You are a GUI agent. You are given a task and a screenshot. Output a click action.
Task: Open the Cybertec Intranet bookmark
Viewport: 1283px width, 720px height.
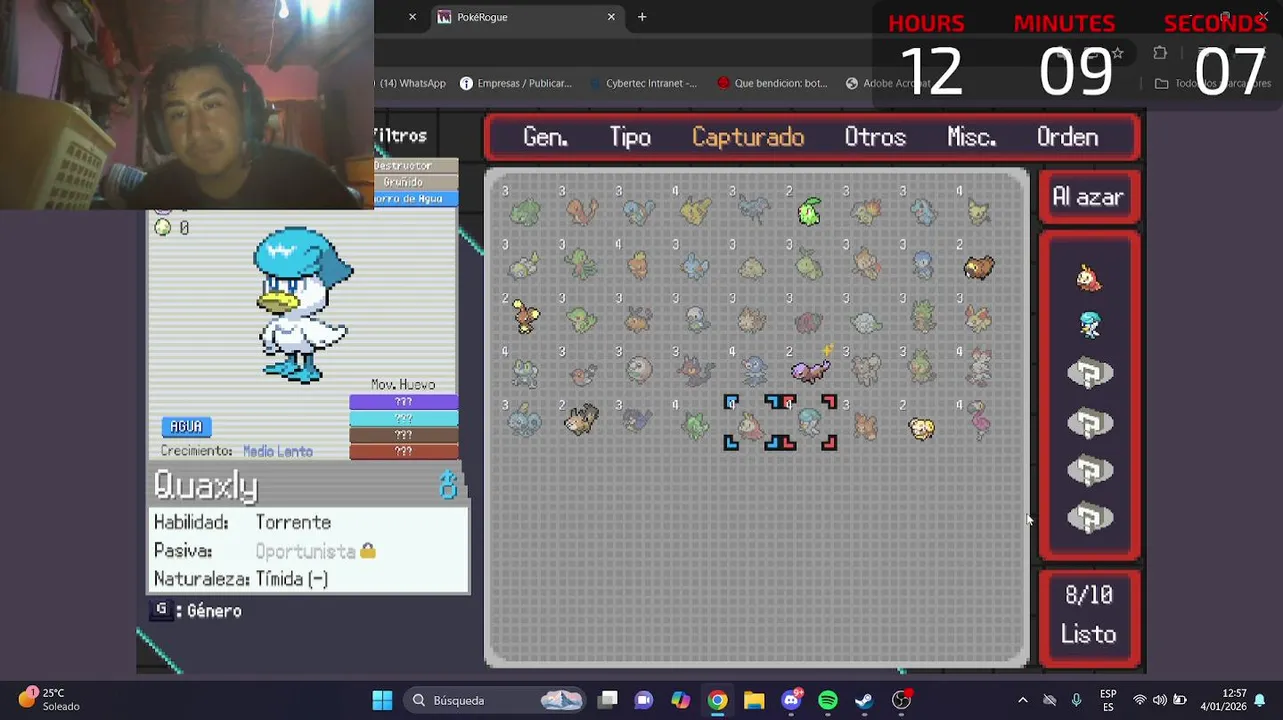(x=641, y=83)
